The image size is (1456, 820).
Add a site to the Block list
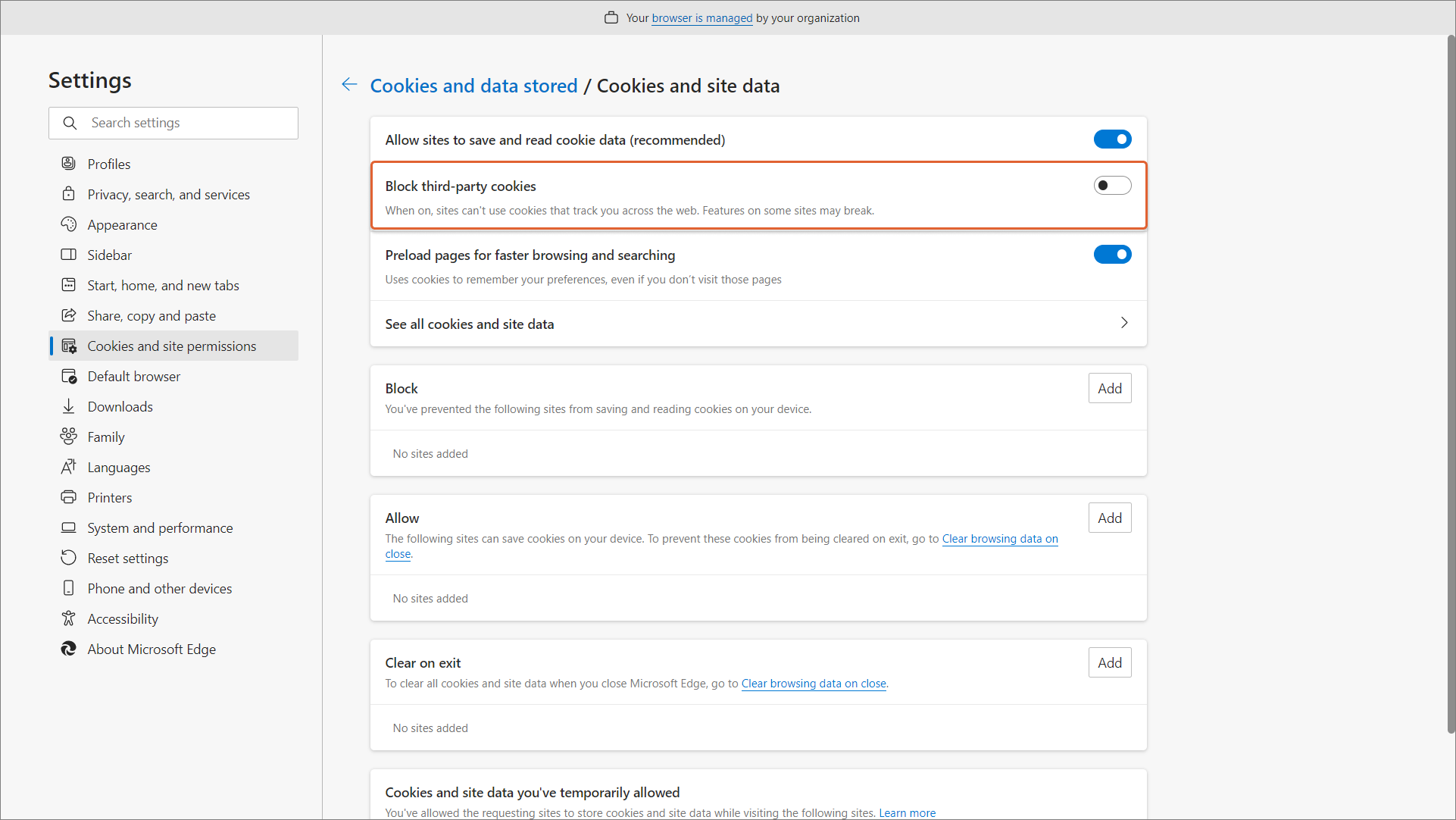point(1109,388)
